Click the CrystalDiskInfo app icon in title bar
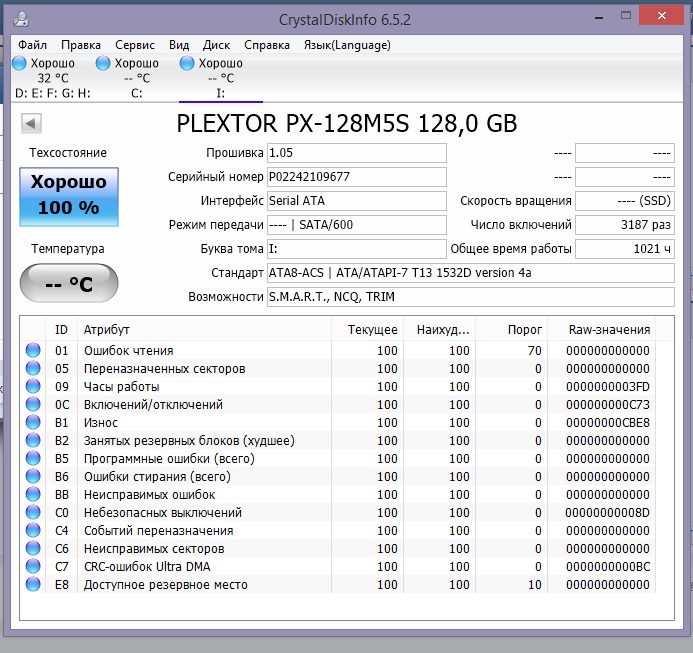 [x=21, y=19]
